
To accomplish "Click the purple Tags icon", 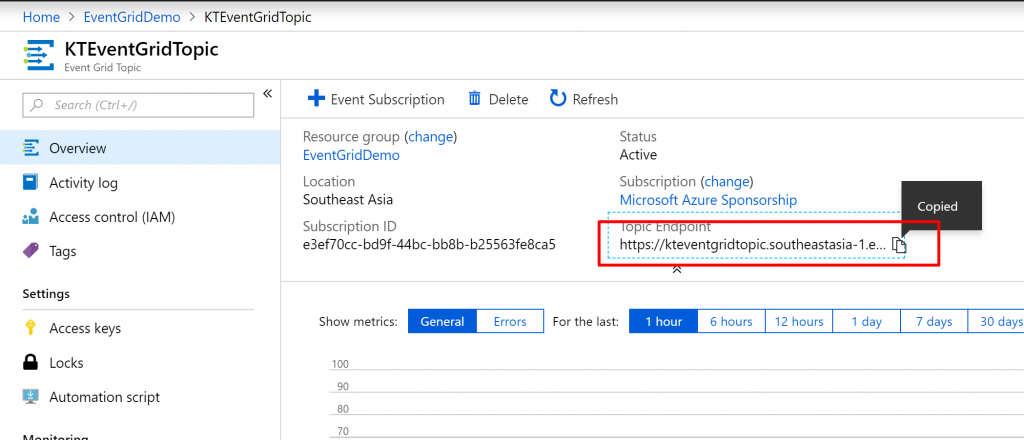I will coord(30,251).
